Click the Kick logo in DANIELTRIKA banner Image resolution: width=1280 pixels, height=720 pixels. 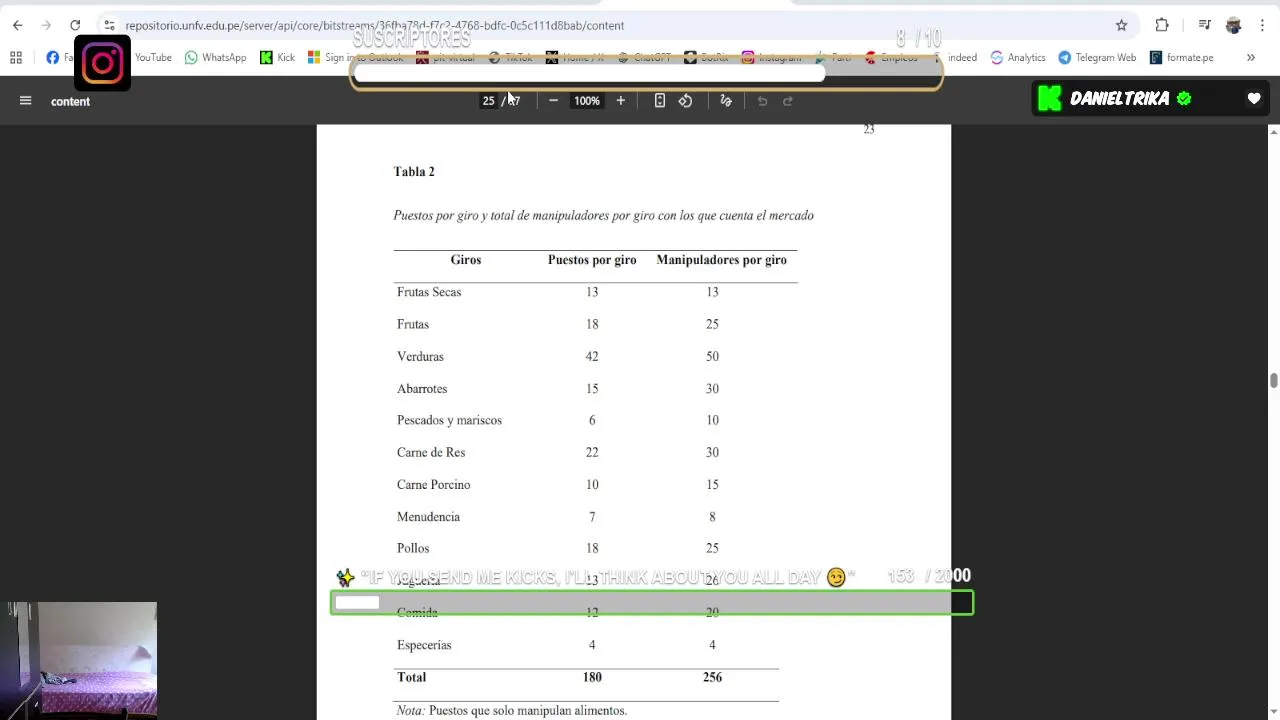pyautogui.click(x=1050, y=98)
